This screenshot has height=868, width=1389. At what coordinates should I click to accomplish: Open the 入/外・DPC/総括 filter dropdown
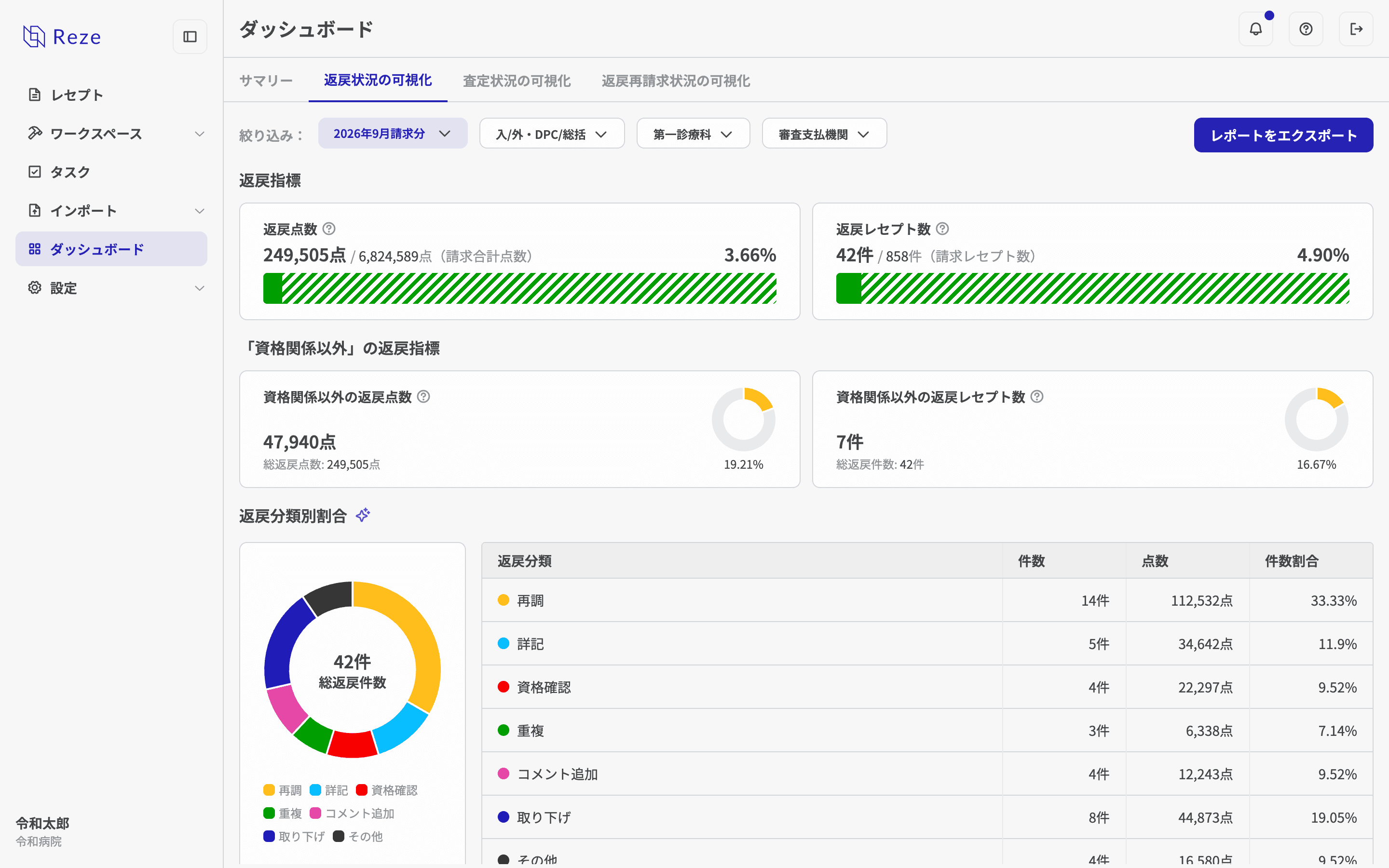tap(552, 134)
